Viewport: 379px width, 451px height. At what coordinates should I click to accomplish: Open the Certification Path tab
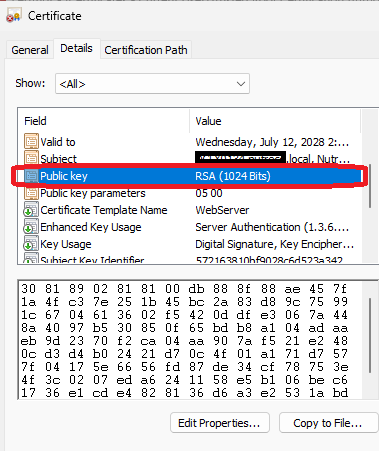pyautogui.click(x=146, y=50)
